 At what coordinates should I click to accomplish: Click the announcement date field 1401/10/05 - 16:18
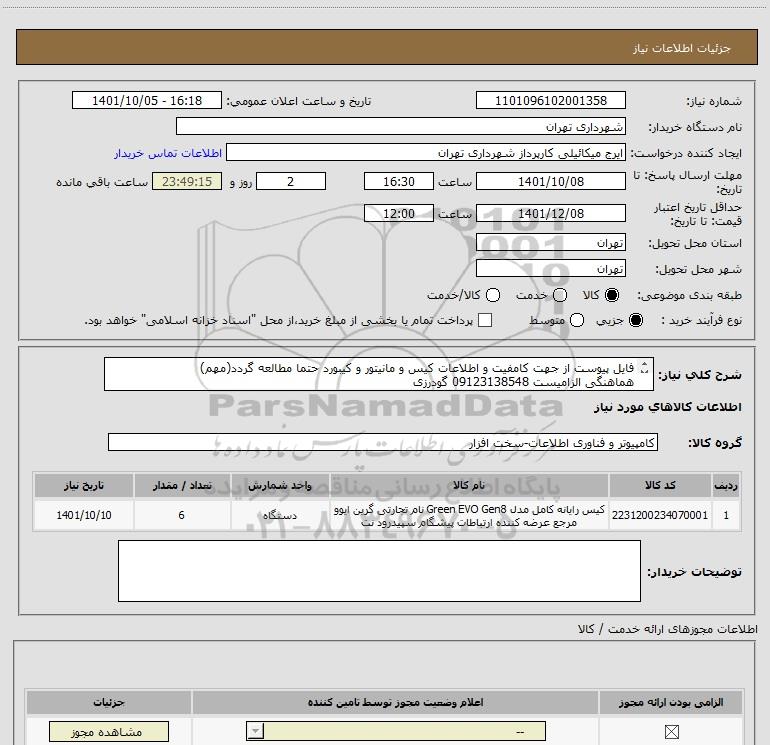(147, 100)
